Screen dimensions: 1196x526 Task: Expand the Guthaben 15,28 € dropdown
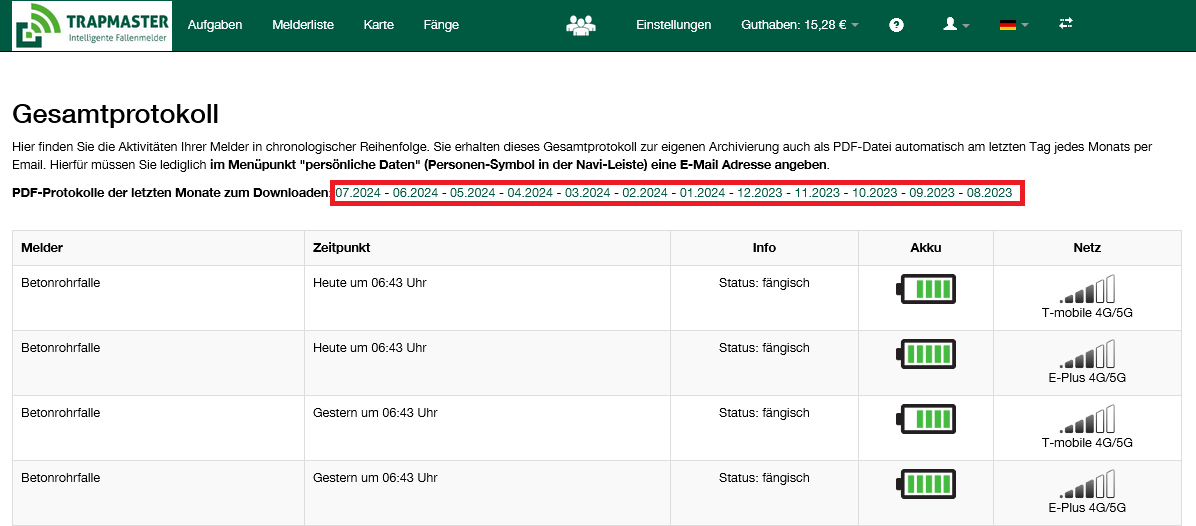point(800,25)
